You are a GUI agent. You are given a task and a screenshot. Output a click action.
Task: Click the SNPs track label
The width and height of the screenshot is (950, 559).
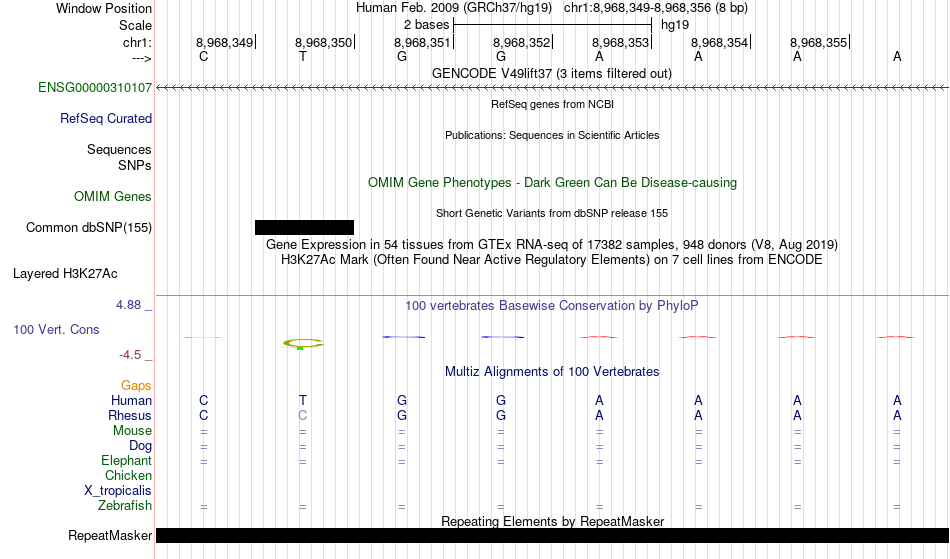coord(135,165)
